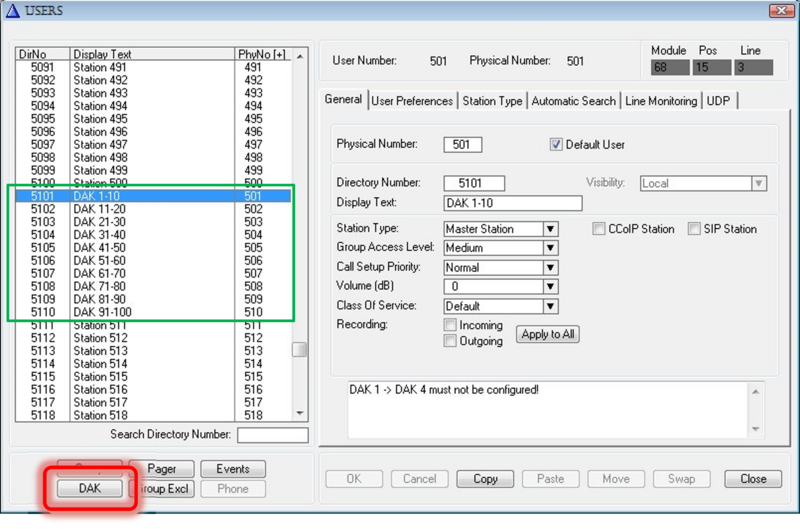Click the user list scroll up arrow
Viewport: 800px width, 529px height.
(x=299, y=57)
